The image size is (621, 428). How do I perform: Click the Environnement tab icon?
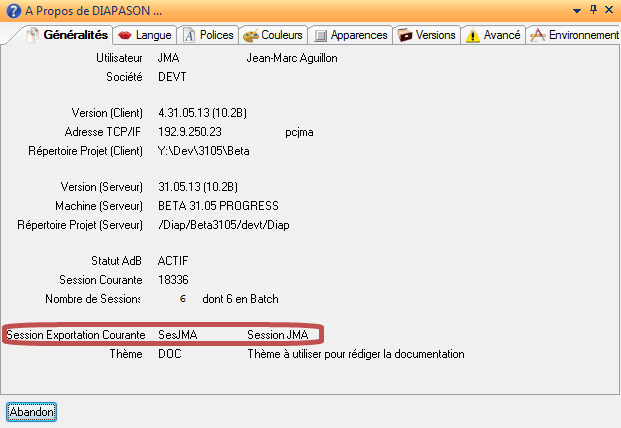[x=537, y=35]
